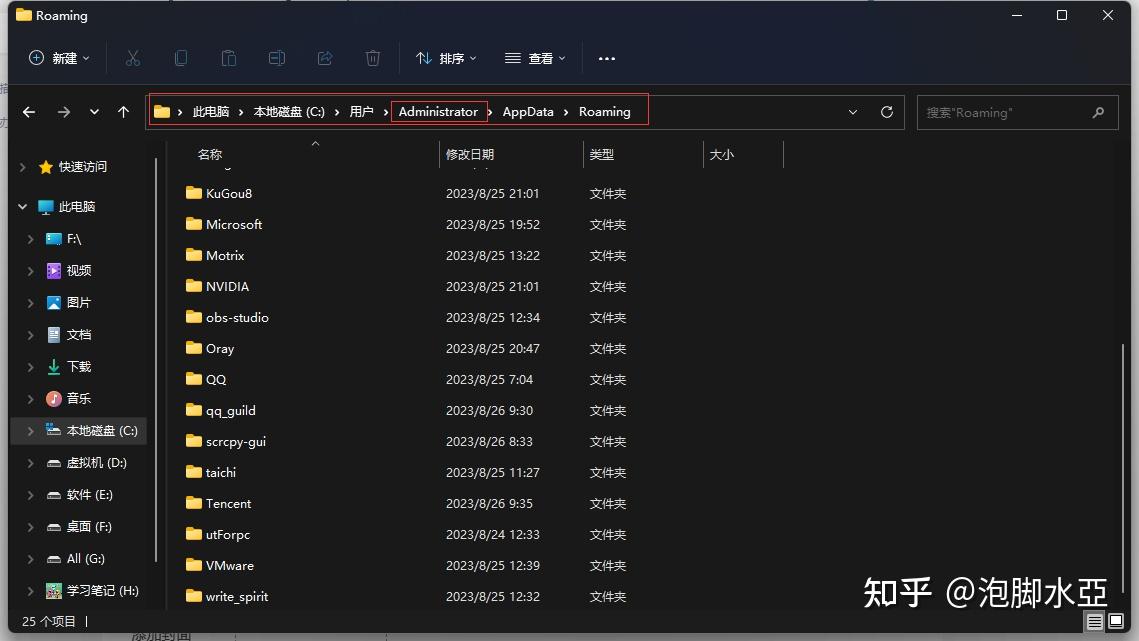Select the Oray folder
Viewport: 1139px width, 641px height.
coord(219,349)
